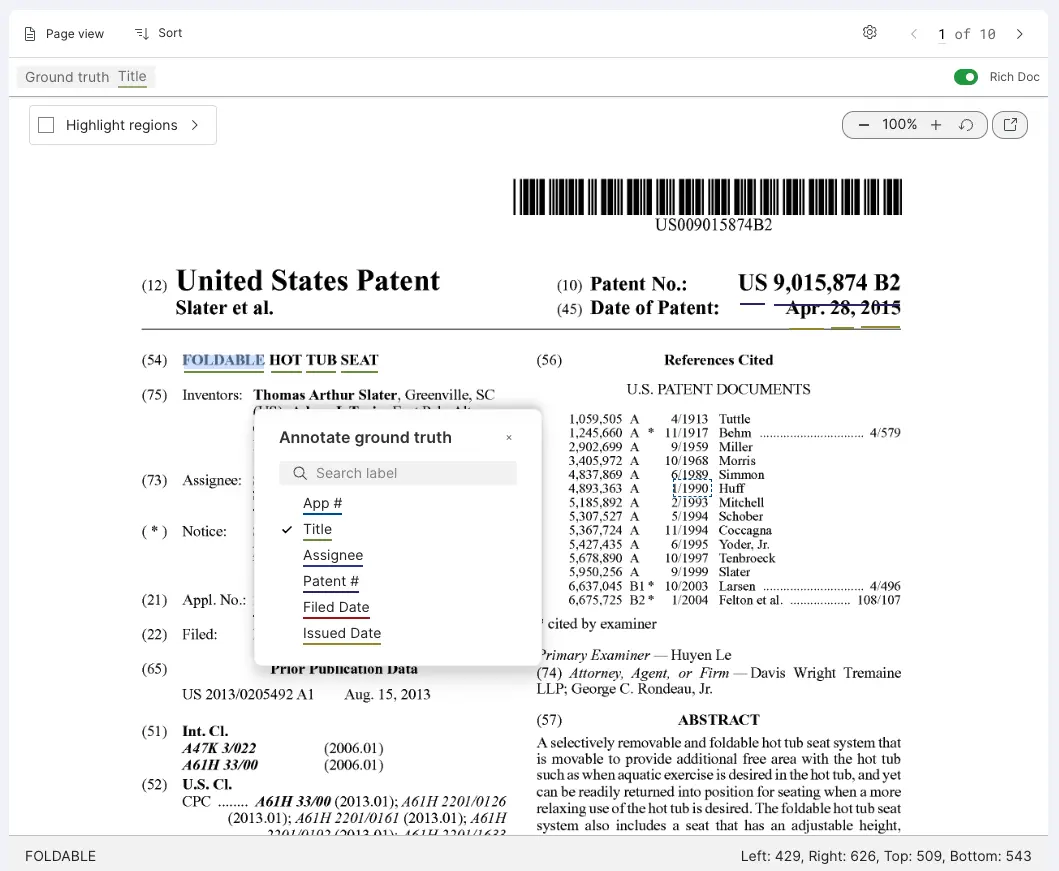Screen dimensions: 1059x871
Task: Open settings via the gear icon
Action: pyautogui.click(x=869, y=32)
